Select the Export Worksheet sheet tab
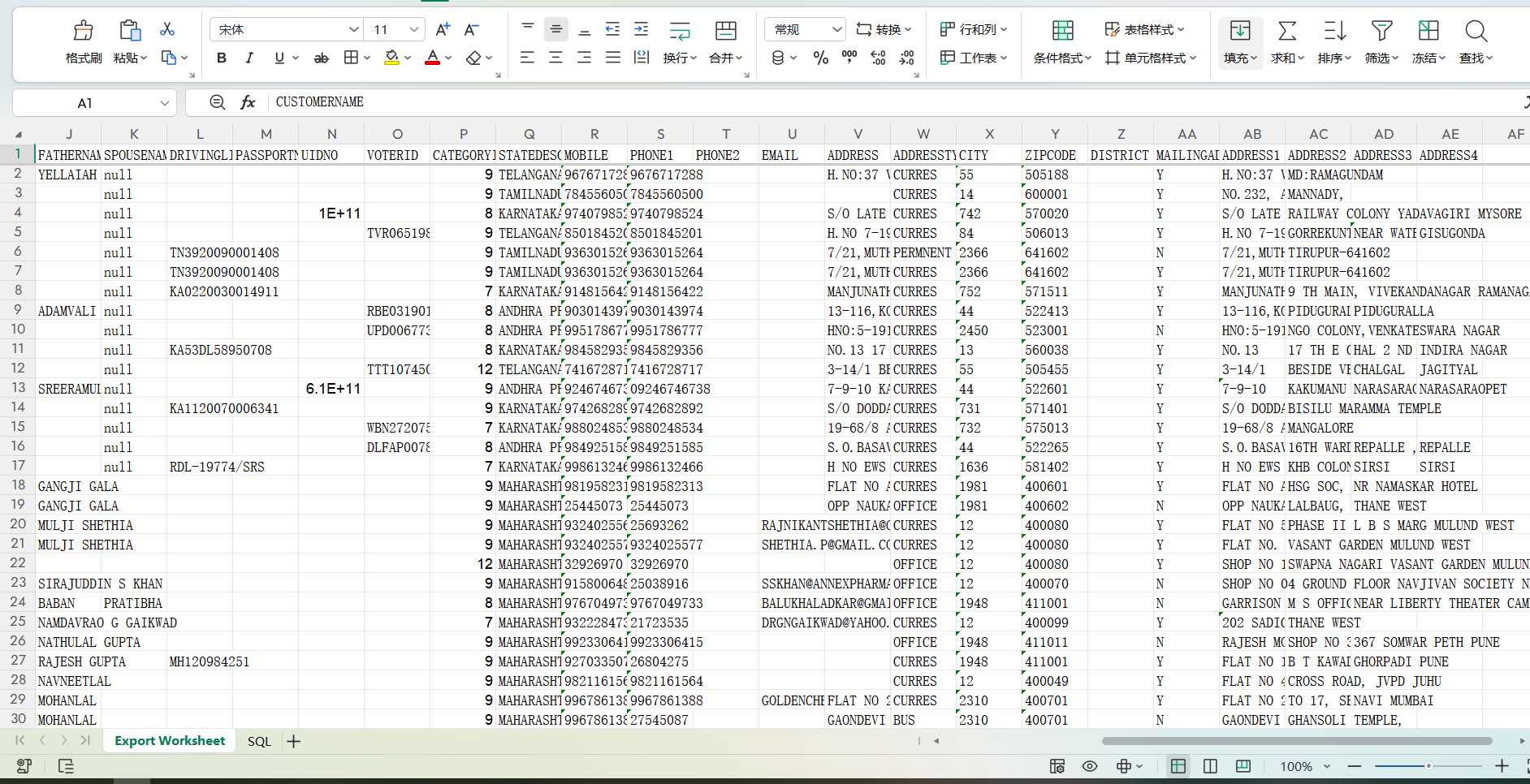The width and height of the screenshot is (1530, 784). [x=170, y=740]
